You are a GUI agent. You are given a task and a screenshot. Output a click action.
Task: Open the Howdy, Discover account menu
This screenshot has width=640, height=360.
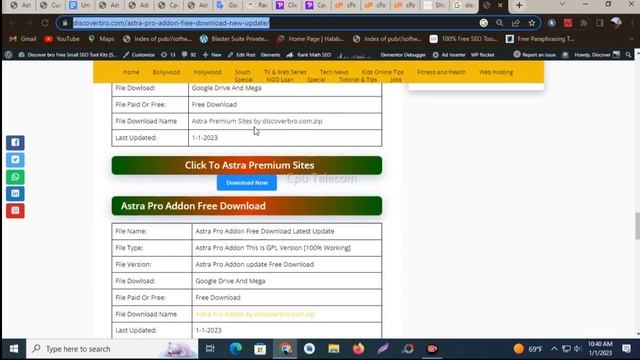pyautogui.click(x=597, y=55)
